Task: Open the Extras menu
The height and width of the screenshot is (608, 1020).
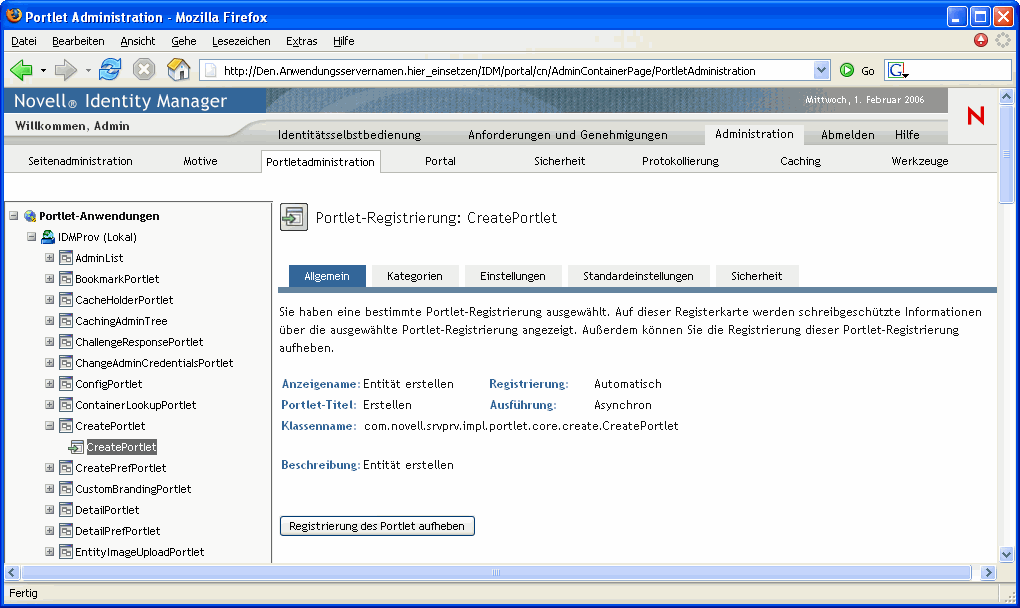Action: [302, 41]
